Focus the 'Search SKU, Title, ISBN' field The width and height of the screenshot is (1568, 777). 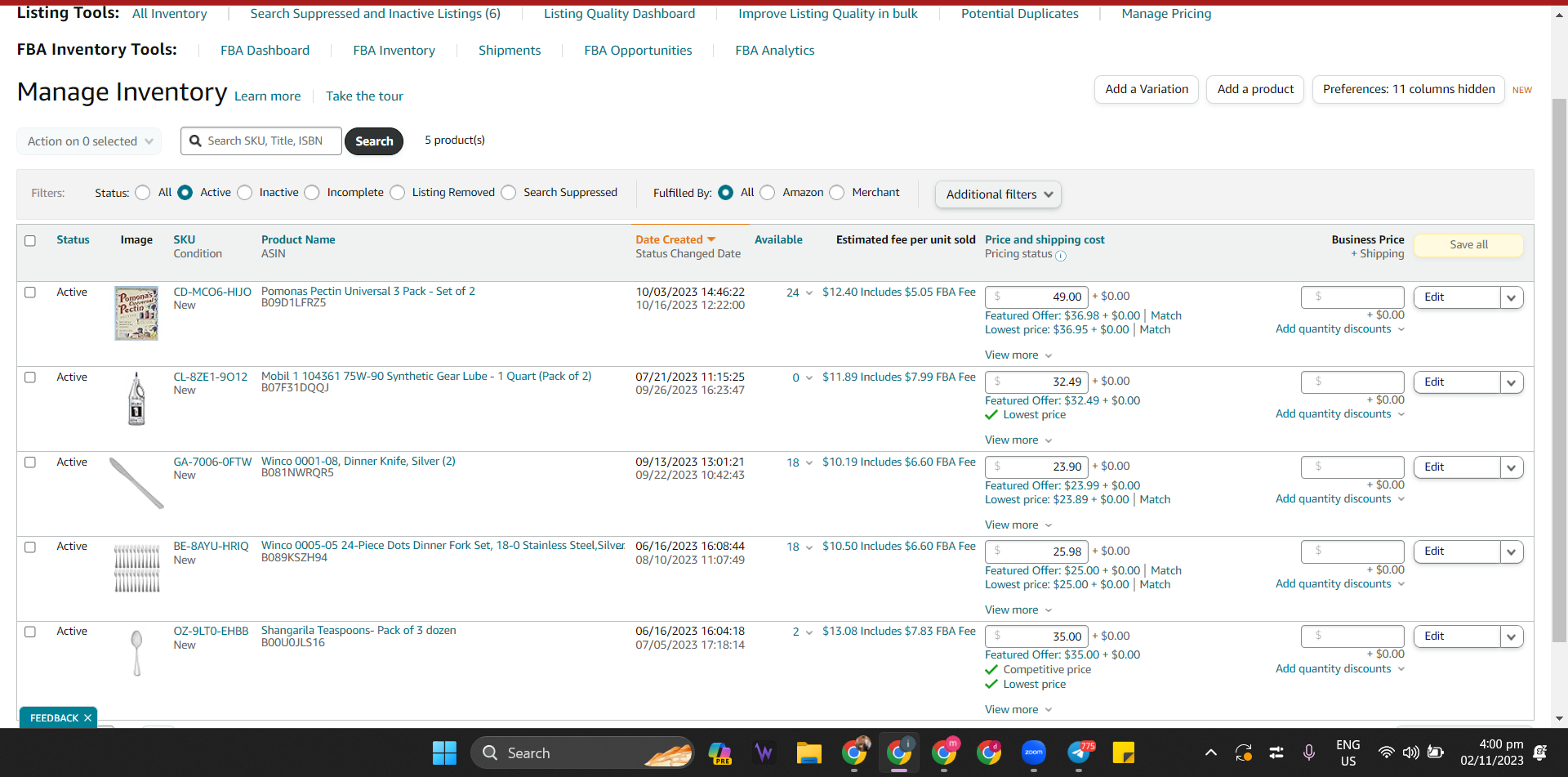click(261, 141)
